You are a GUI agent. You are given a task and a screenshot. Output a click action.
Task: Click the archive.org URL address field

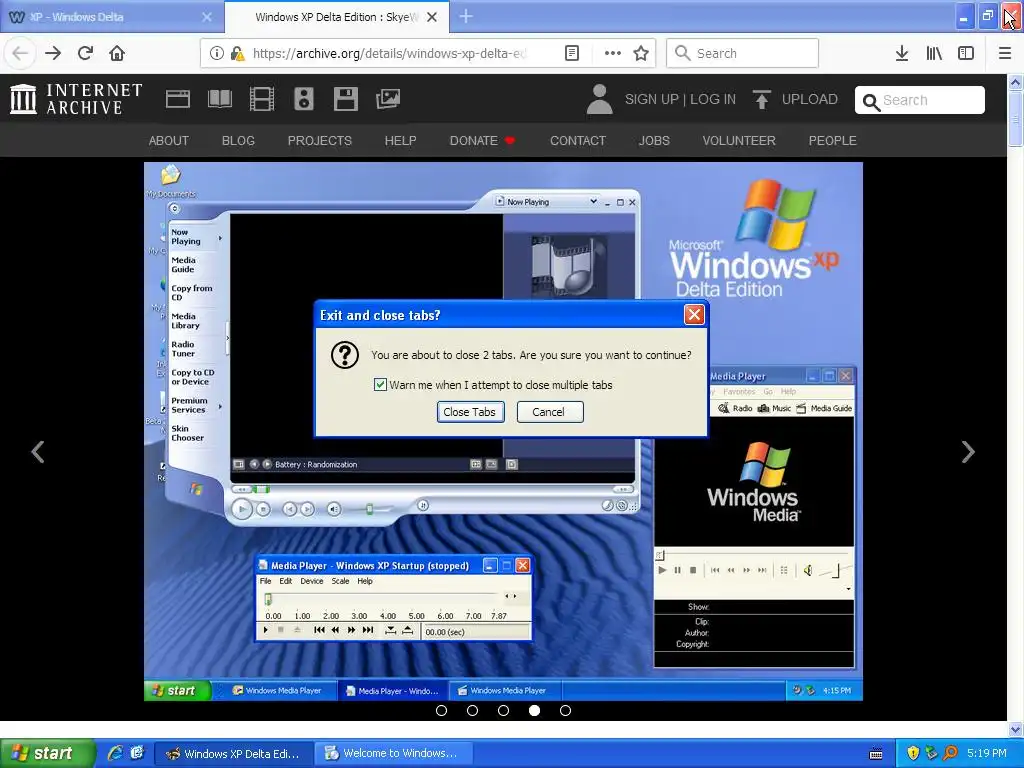click(x=389, y=53)
